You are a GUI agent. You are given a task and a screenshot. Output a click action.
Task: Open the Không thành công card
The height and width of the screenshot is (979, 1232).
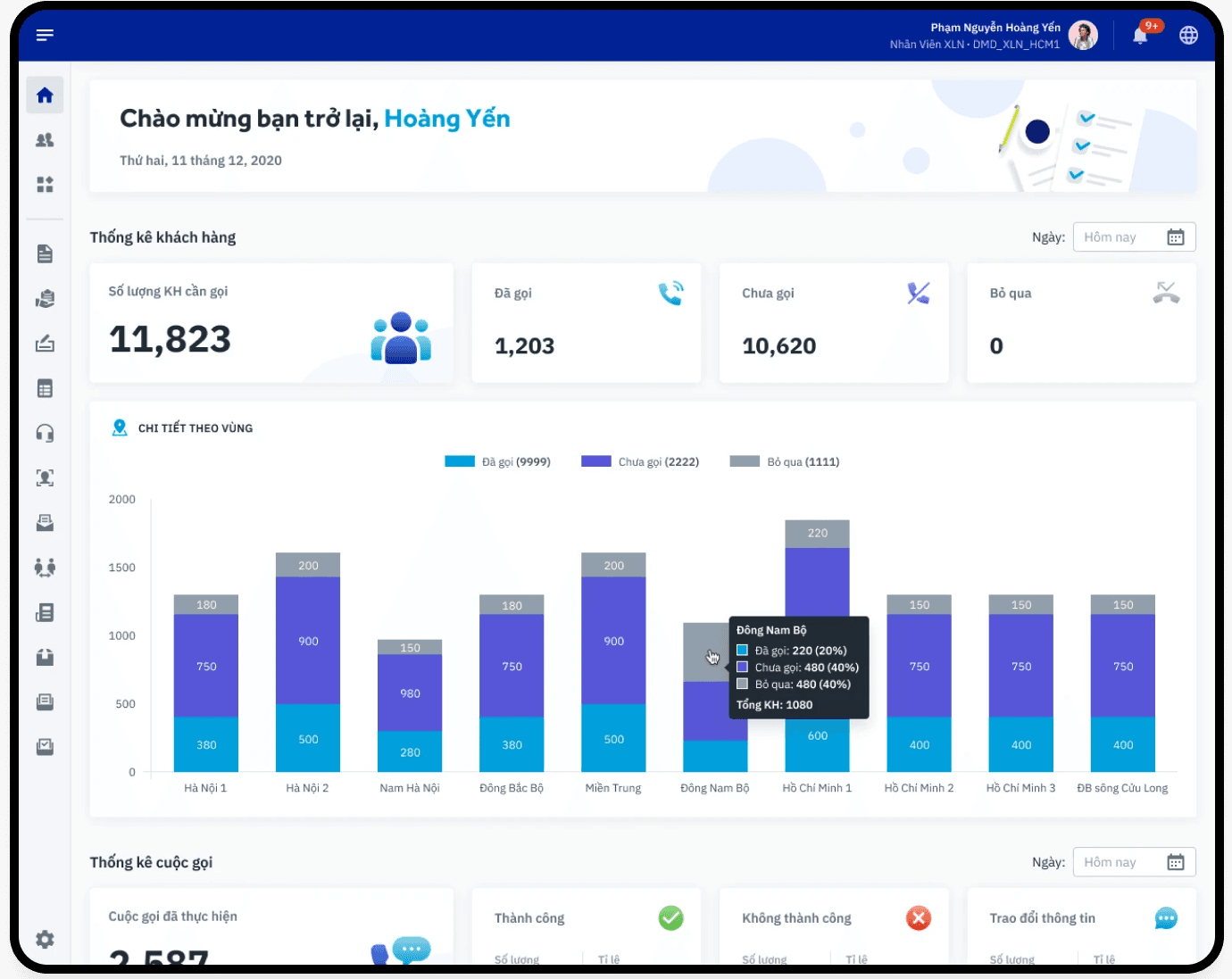834,926
